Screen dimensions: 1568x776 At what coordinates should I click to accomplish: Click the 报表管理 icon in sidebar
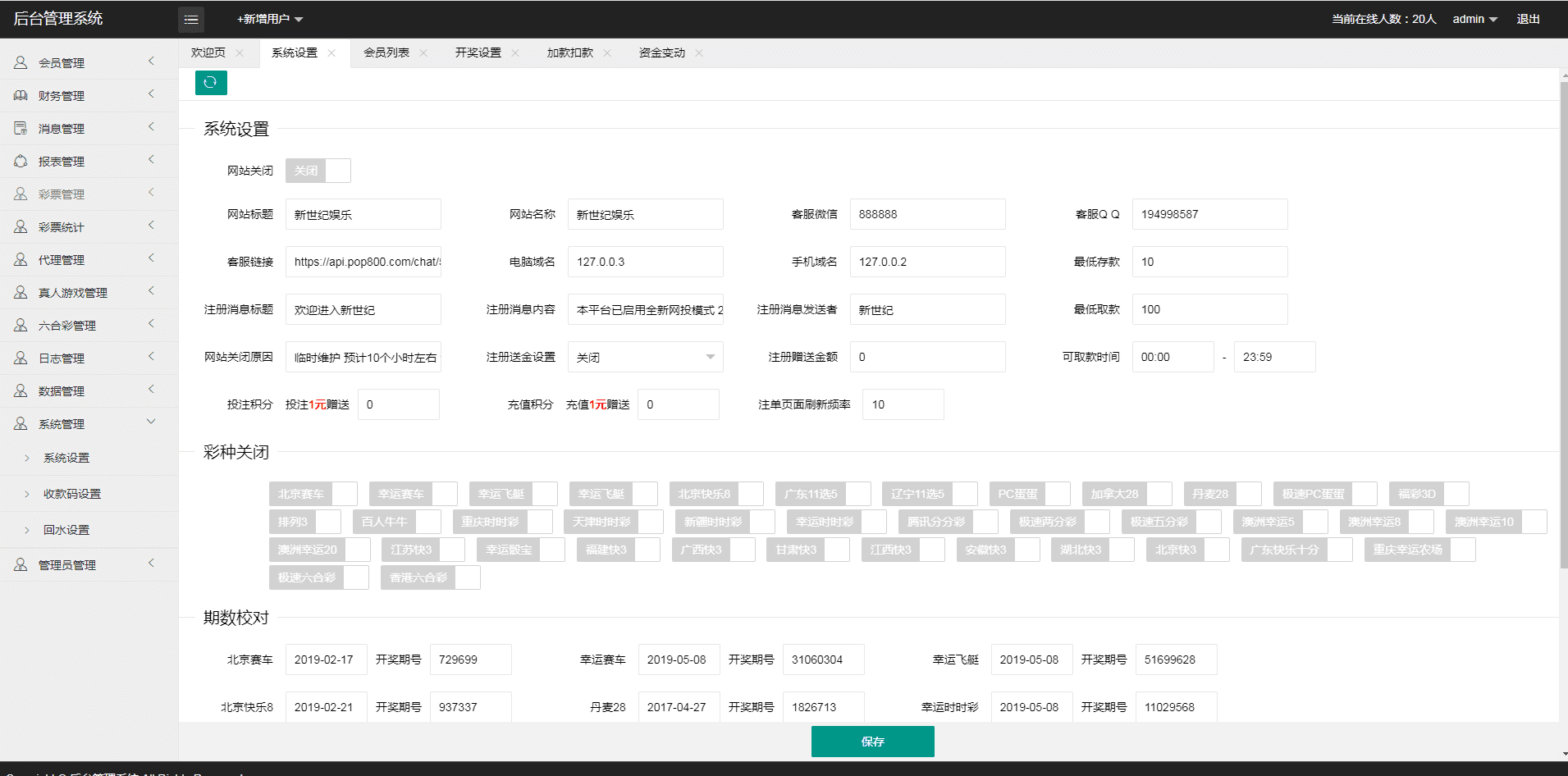coord(21,162)
